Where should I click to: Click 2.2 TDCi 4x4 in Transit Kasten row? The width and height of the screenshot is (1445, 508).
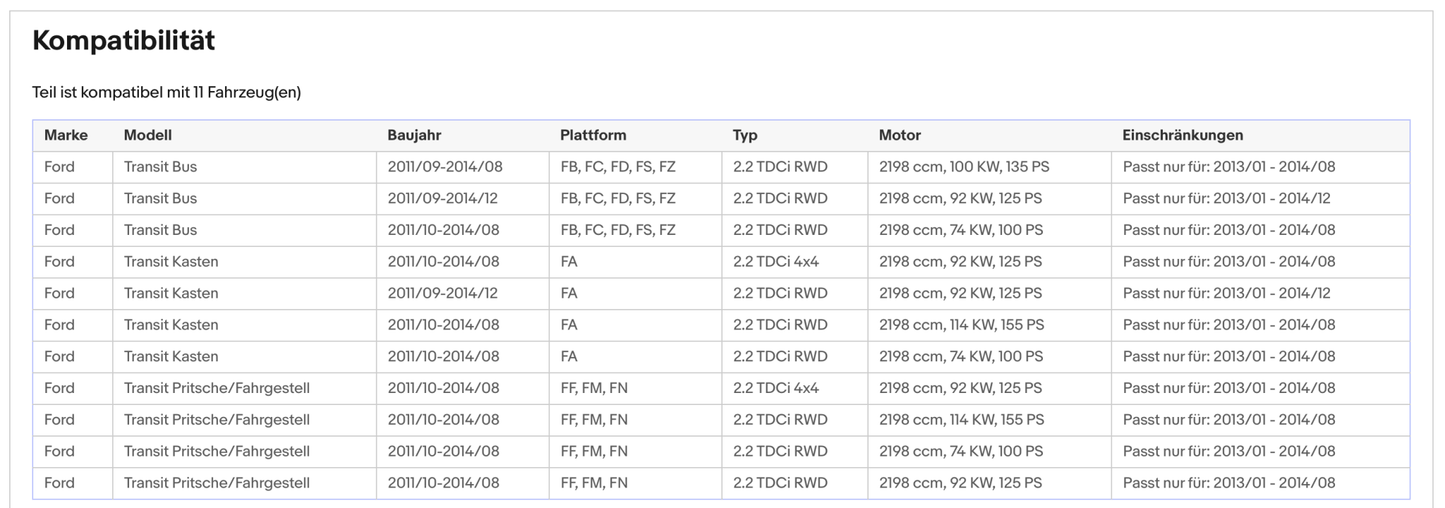tap(775, 262)
